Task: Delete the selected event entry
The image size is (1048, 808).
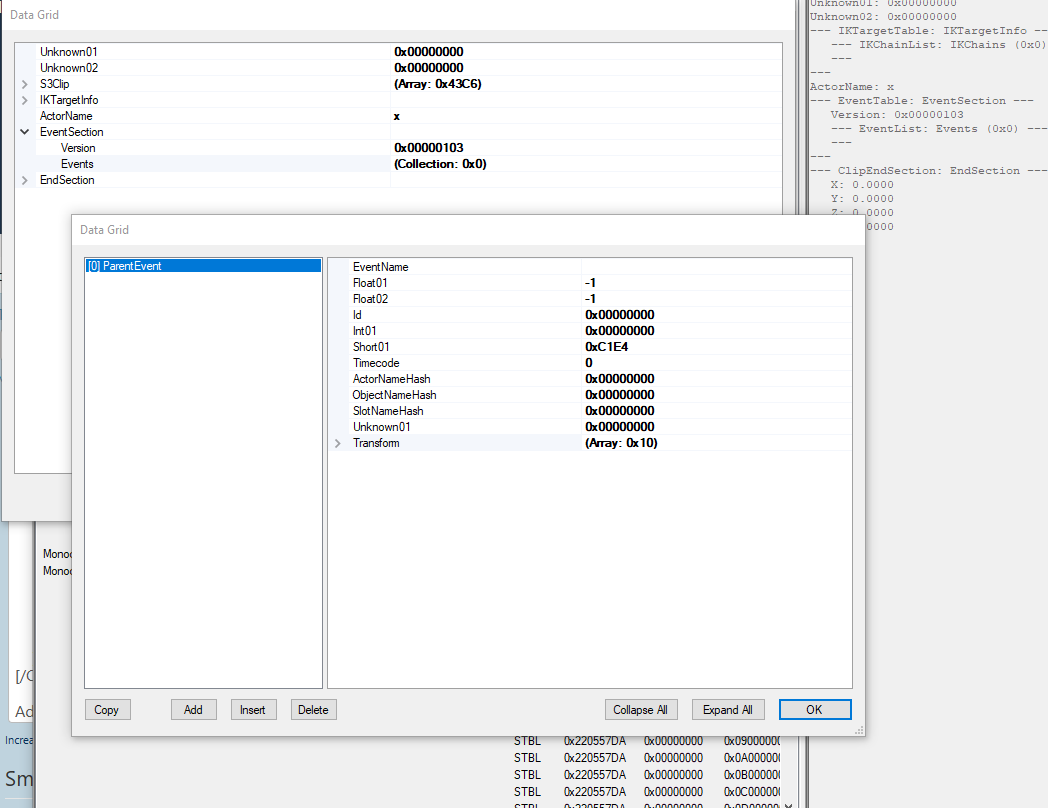Action: click(x=313, y=710)
